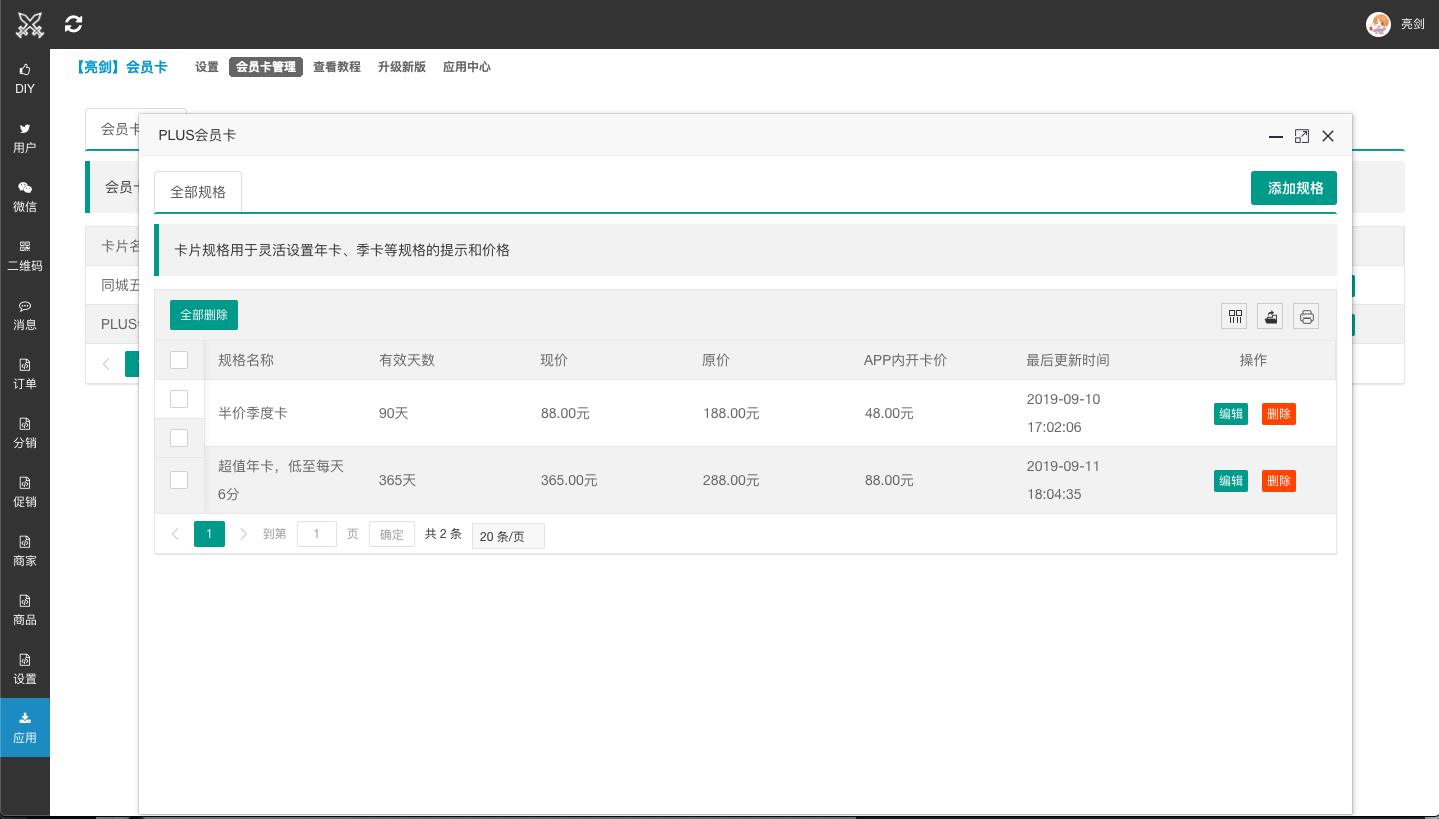Open 消息 from the left sidebar
Viewport: 1439px width, 819px height.
pyautogui.click(x=24, y=315)
